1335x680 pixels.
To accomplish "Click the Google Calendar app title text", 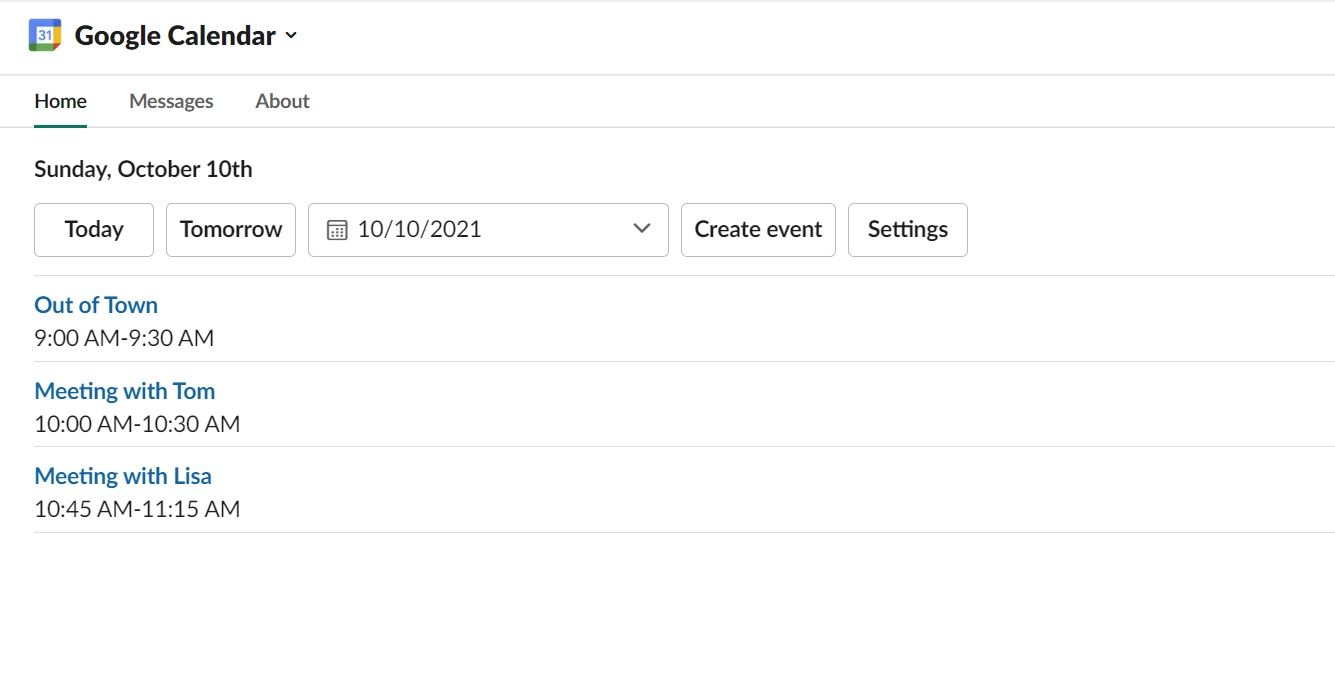I will [x=175, y=36].
